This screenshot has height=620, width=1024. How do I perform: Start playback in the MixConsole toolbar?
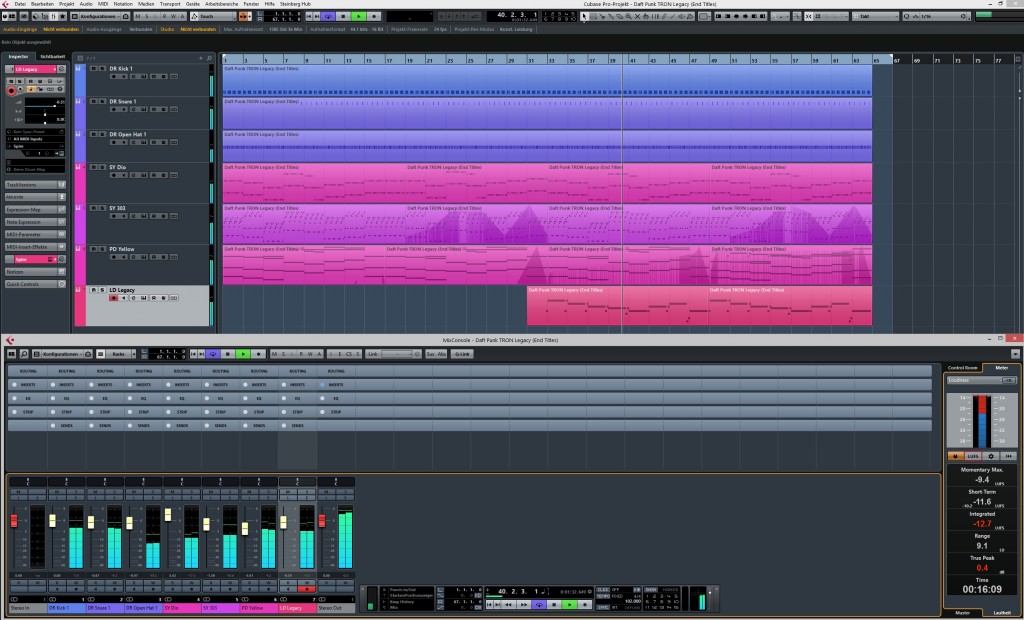242,353
